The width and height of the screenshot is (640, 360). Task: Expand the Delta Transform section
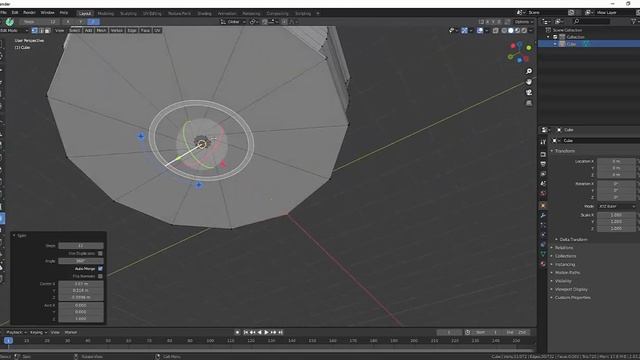pyautogui.click(x=573, y=240)
